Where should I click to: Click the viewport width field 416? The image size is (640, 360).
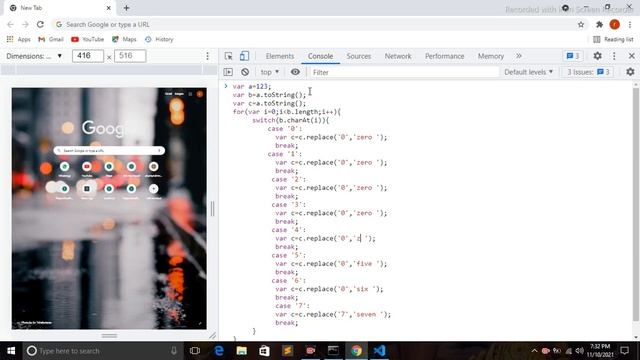coord(88,56)
